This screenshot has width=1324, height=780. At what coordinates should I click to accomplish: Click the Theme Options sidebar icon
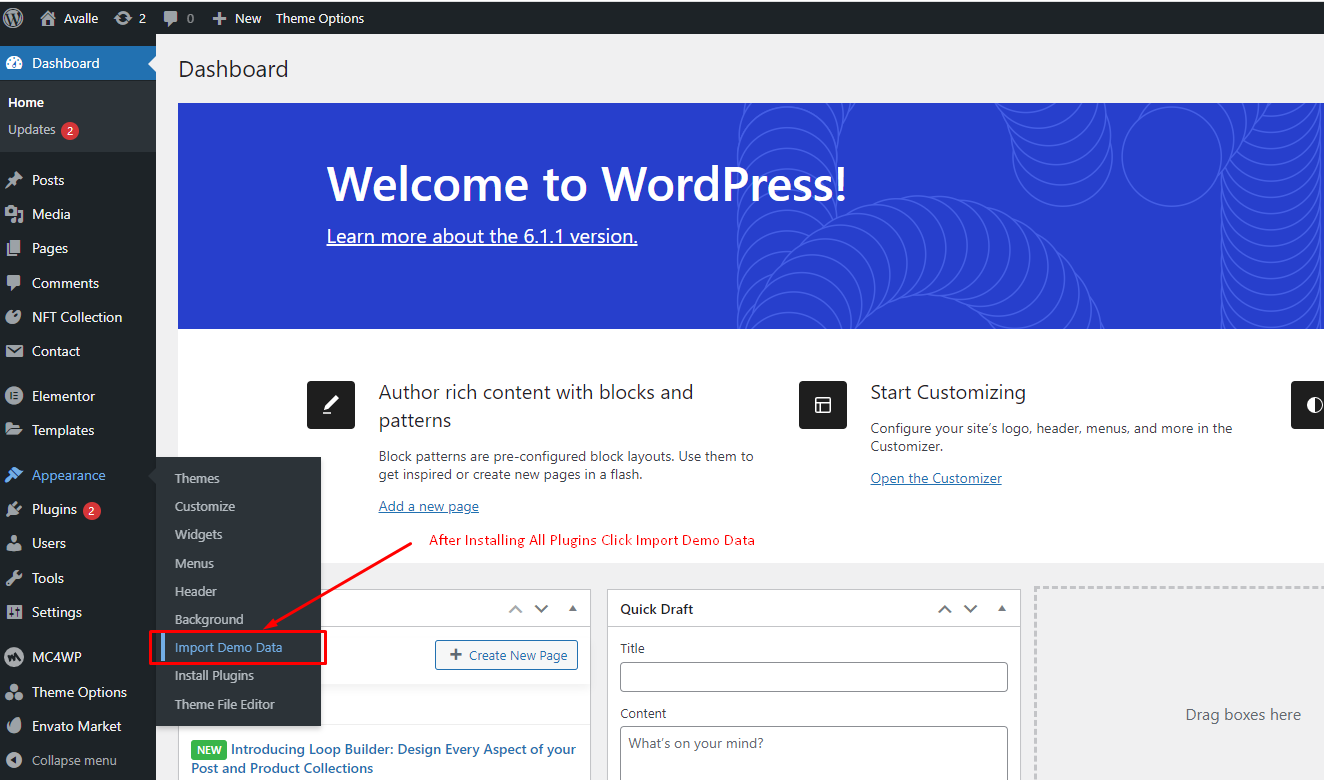click(14, 692)
